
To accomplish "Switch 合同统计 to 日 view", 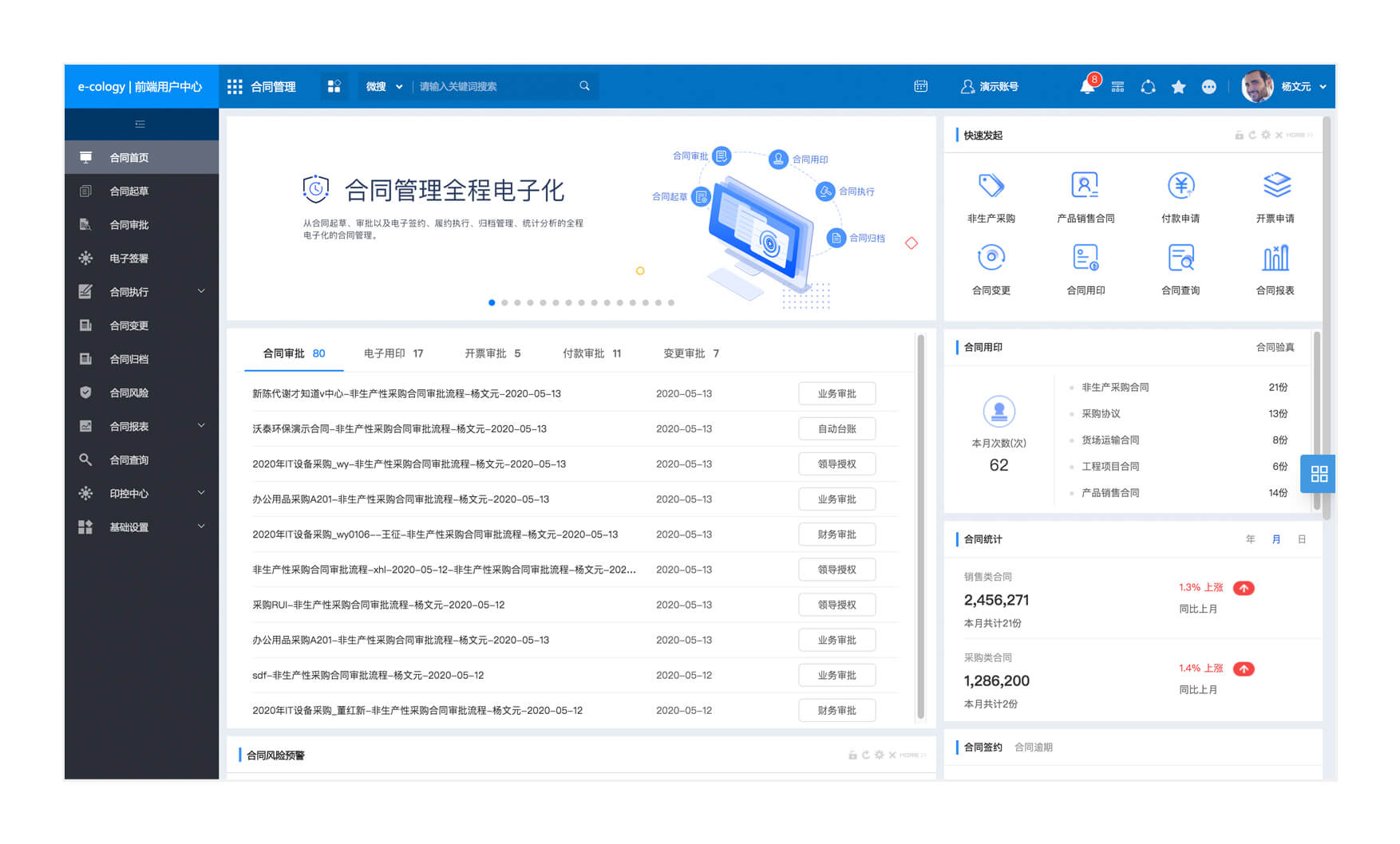I will tap(1302, 540).
